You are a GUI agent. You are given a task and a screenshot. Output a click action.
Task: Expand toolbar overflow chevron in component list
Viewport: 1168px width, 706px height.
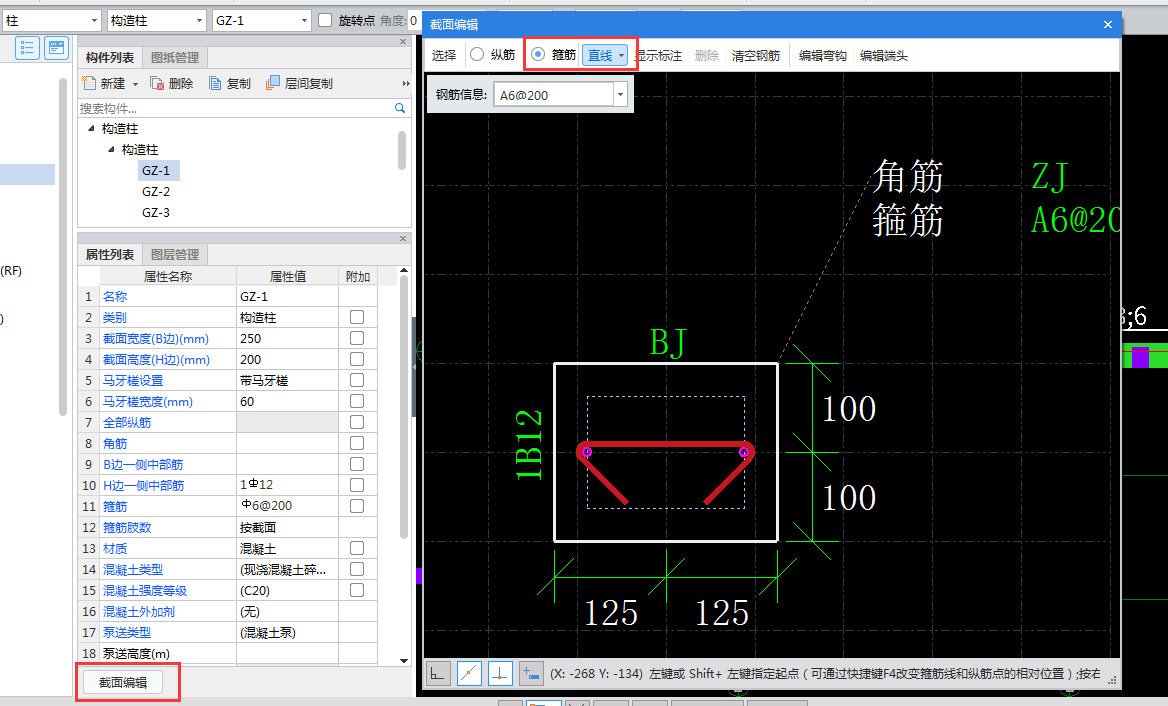(x=406, y=83)
